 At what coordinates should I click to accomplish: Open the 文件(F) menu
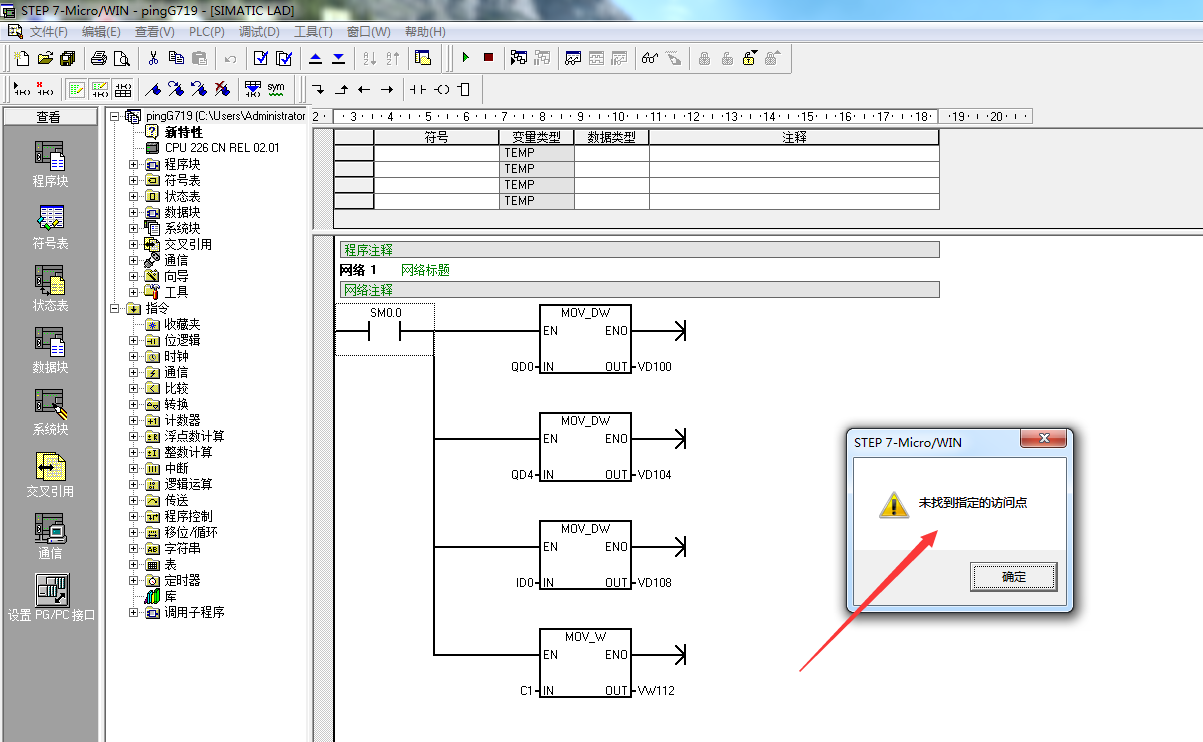[49, 32]
